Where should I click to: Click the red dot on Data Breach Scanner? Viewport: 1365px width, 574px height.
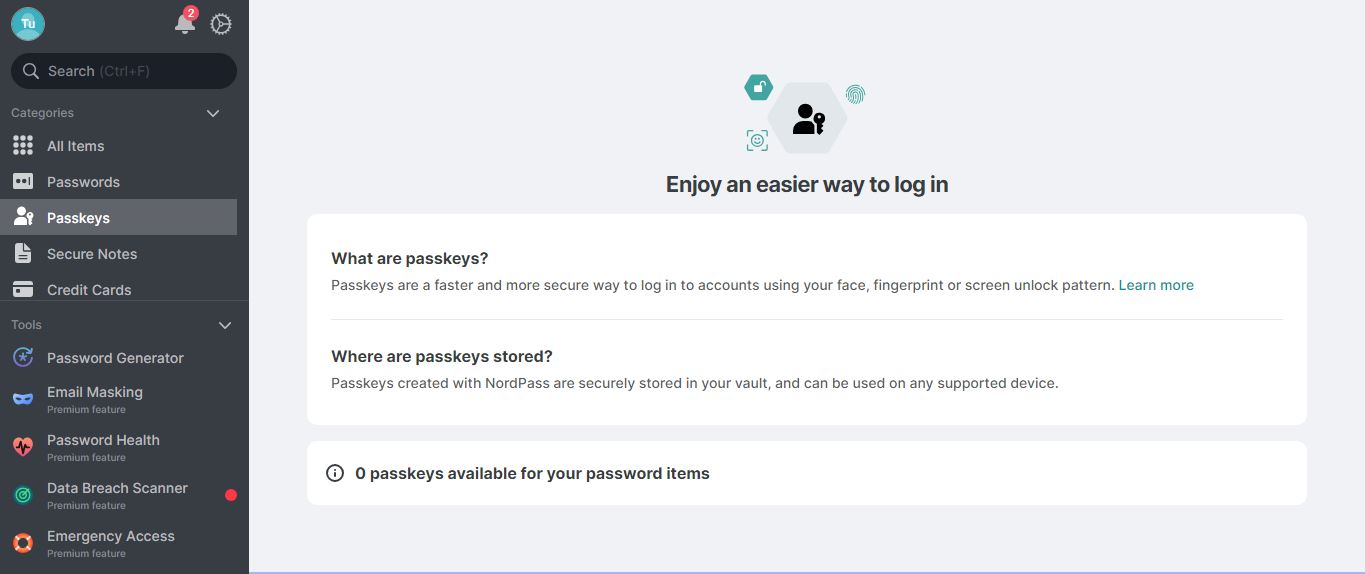(x=231, y=495)
